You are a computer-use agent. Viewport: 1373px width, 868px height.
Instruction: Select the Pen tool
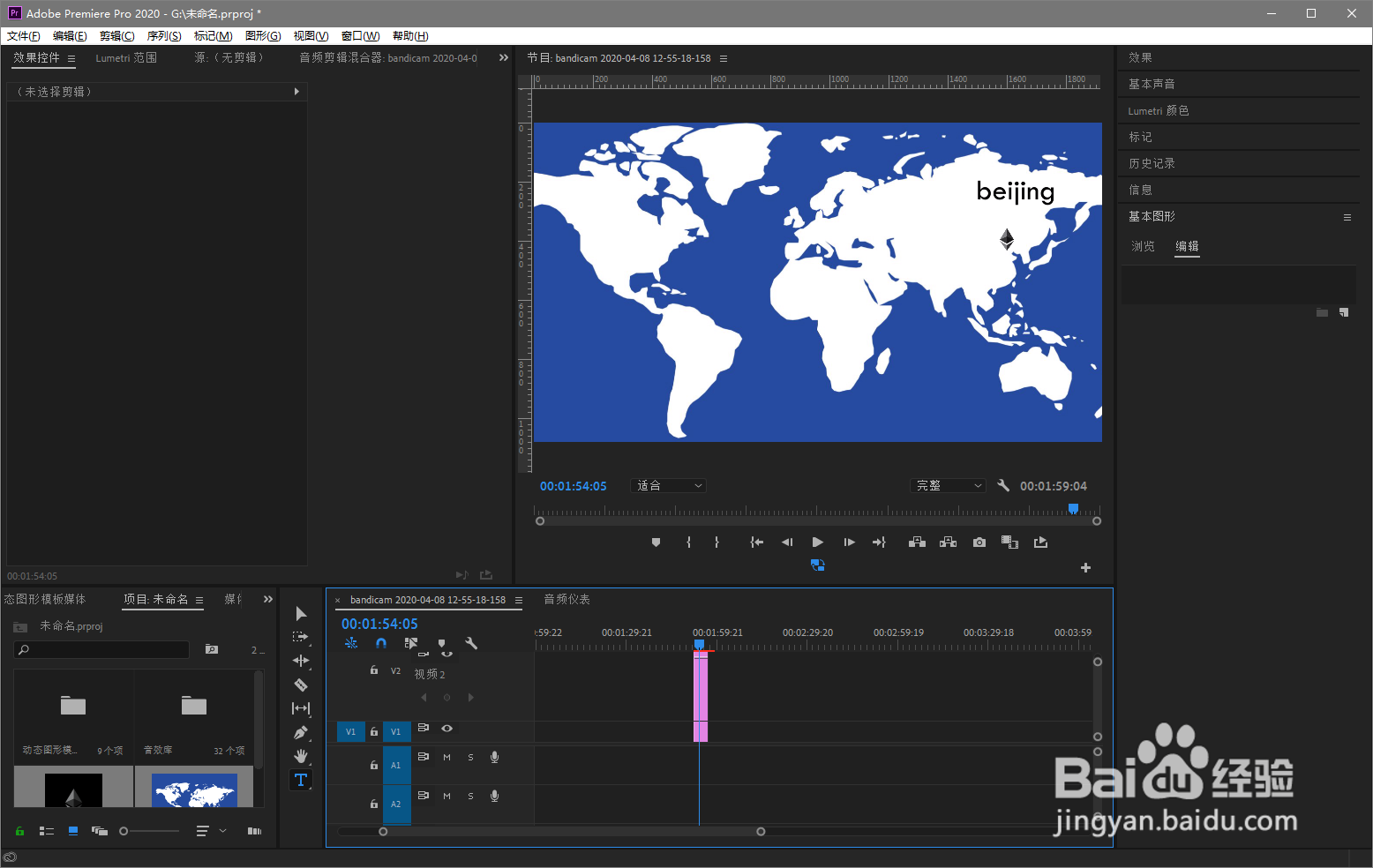tap(301, 732)
